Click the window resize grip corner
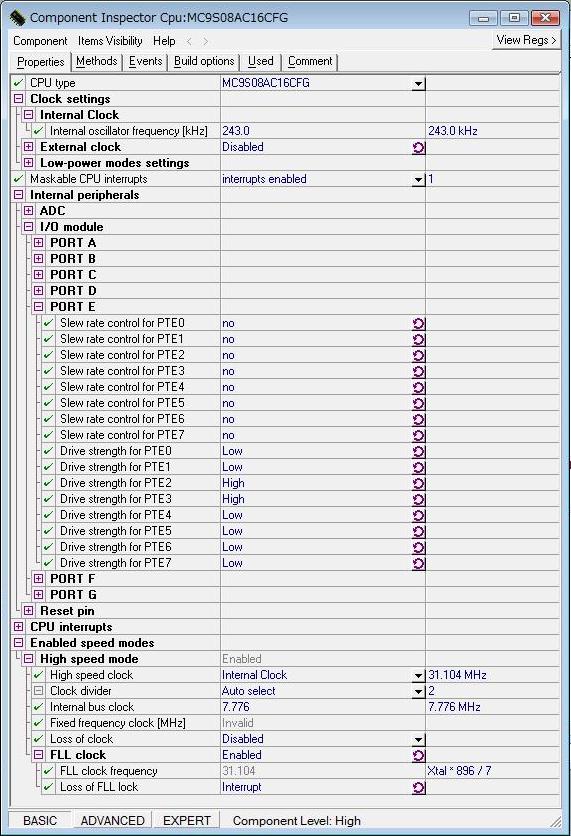 (x=555, y=822)
